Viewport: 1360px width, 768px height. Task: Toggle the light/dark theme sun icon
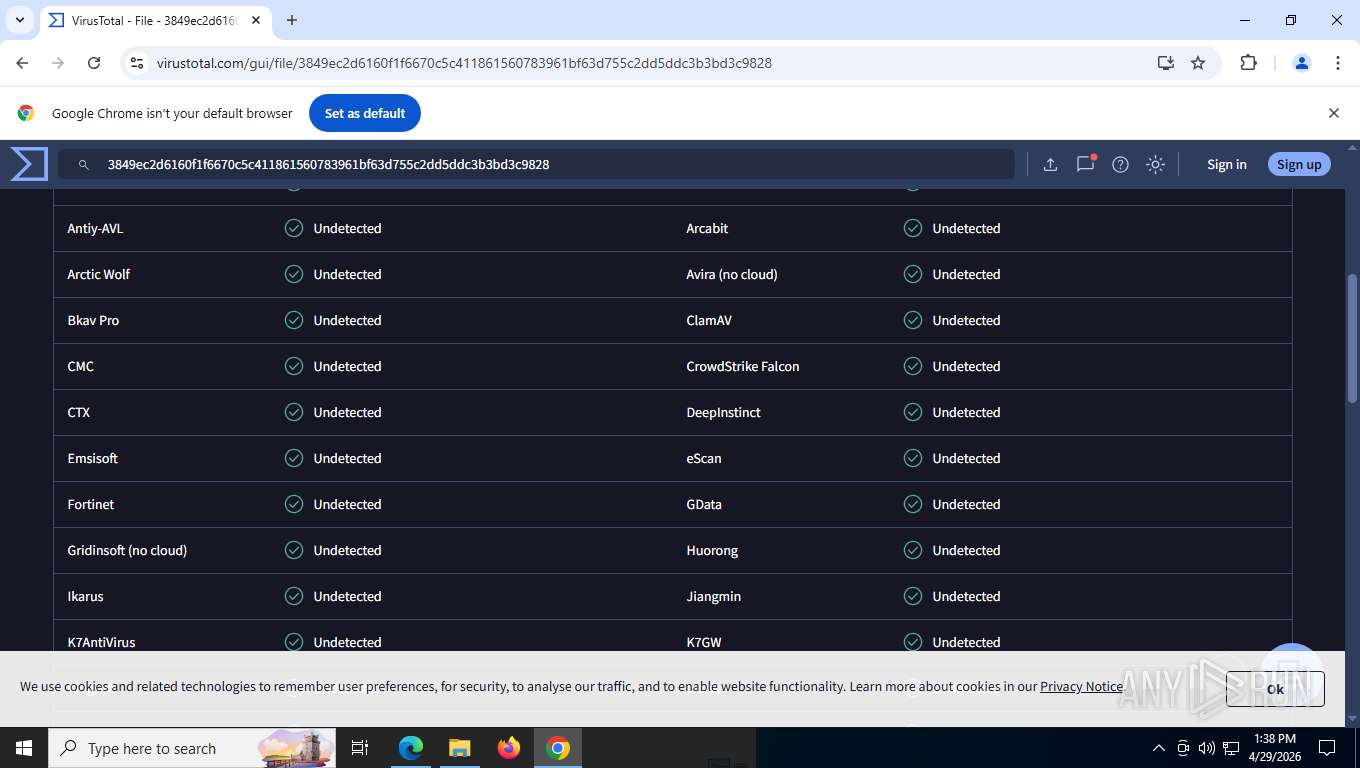coord(1155,164)
